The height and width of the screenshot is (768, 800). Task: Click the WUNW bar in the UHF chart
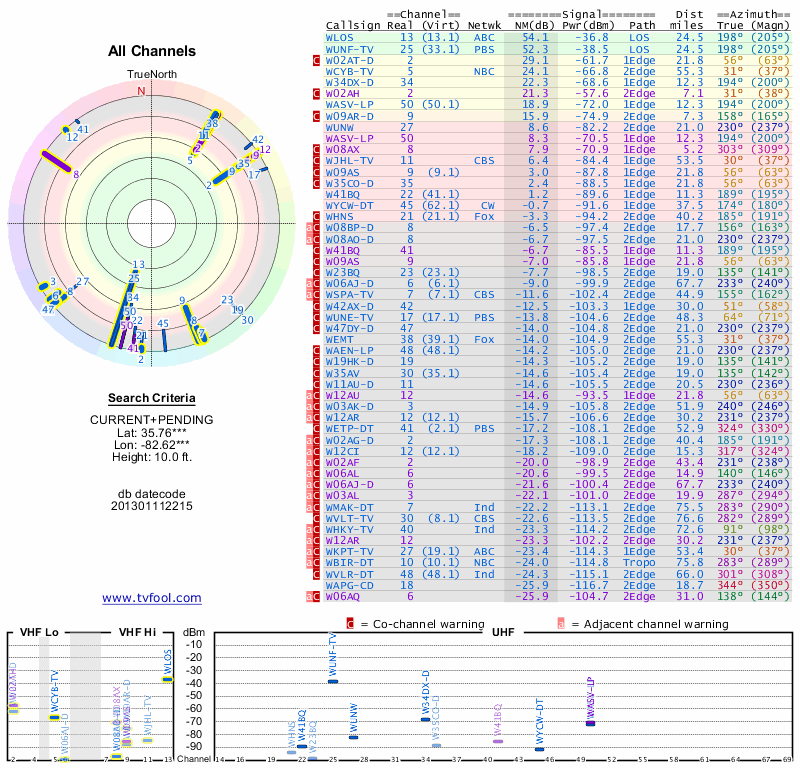pos(353,737)
